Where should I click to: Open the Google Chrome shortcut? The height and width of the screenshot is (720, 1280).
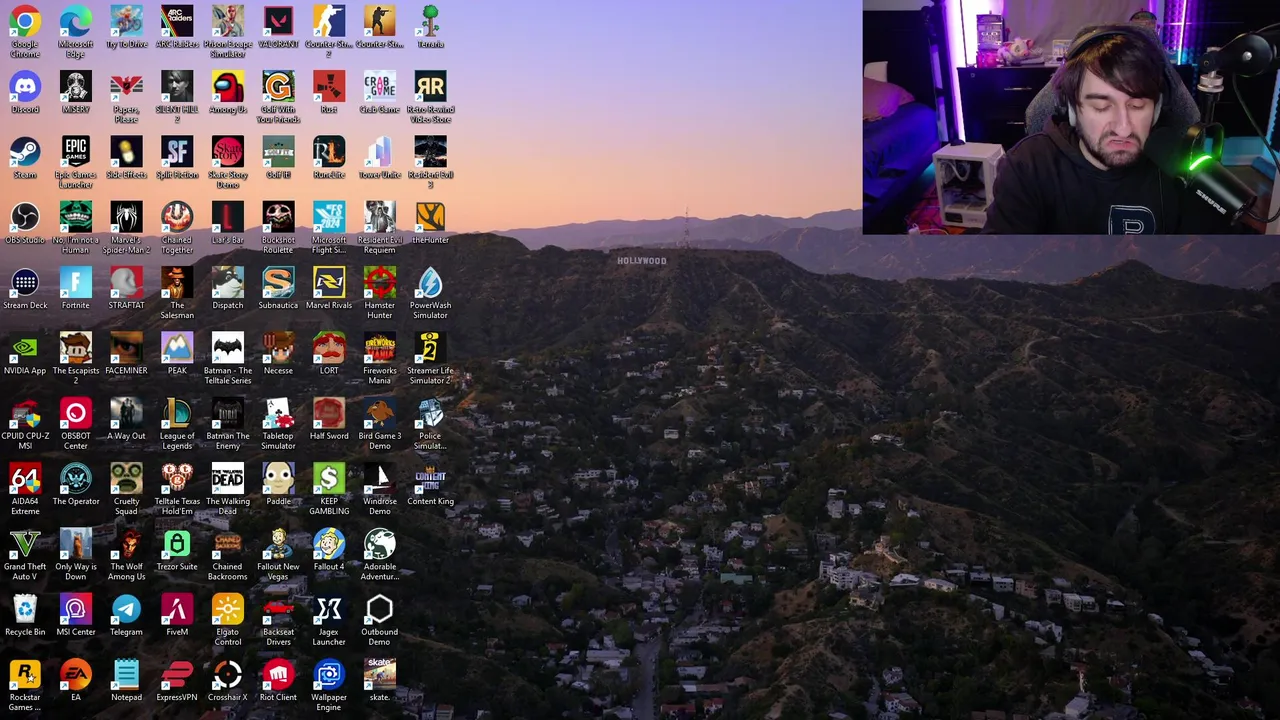(x=25, y=22)
